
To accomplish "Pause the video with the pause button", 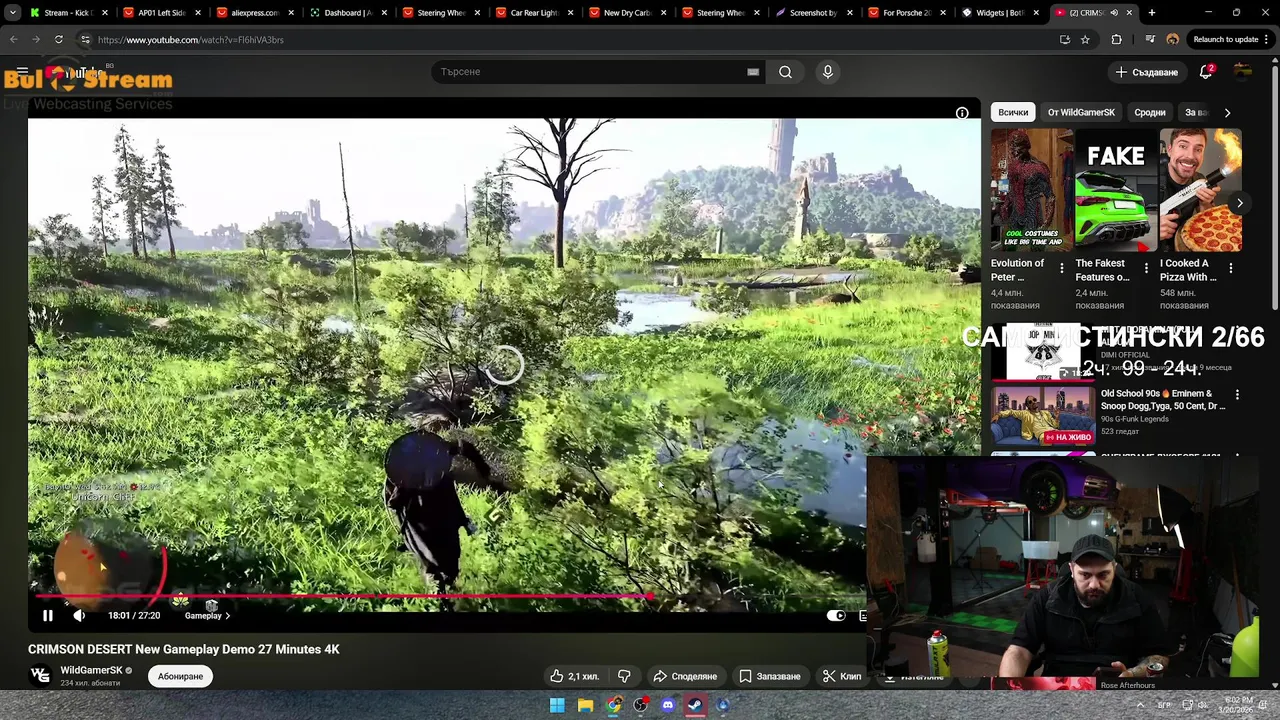I will [x=47, y=616].
